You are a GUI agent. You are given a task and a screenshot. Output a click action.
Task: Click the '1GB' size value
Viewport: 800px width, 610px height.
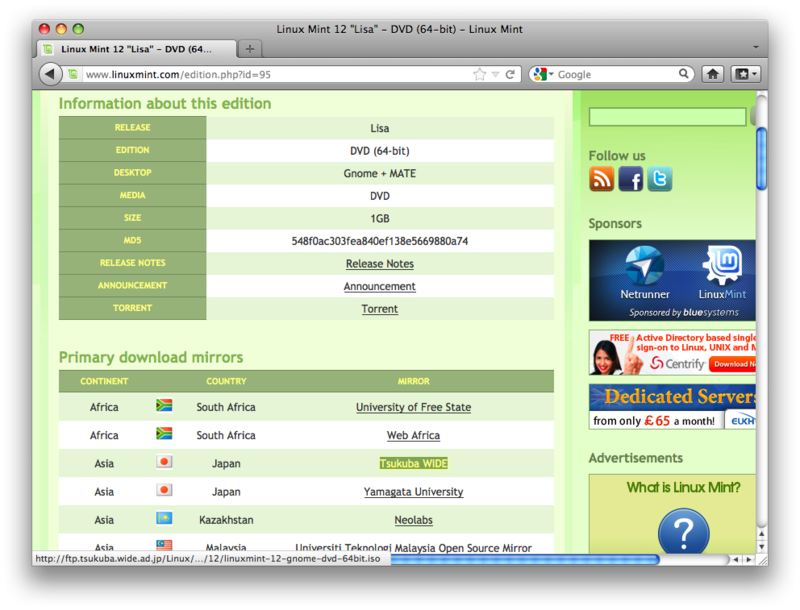(x=380, y=219)
